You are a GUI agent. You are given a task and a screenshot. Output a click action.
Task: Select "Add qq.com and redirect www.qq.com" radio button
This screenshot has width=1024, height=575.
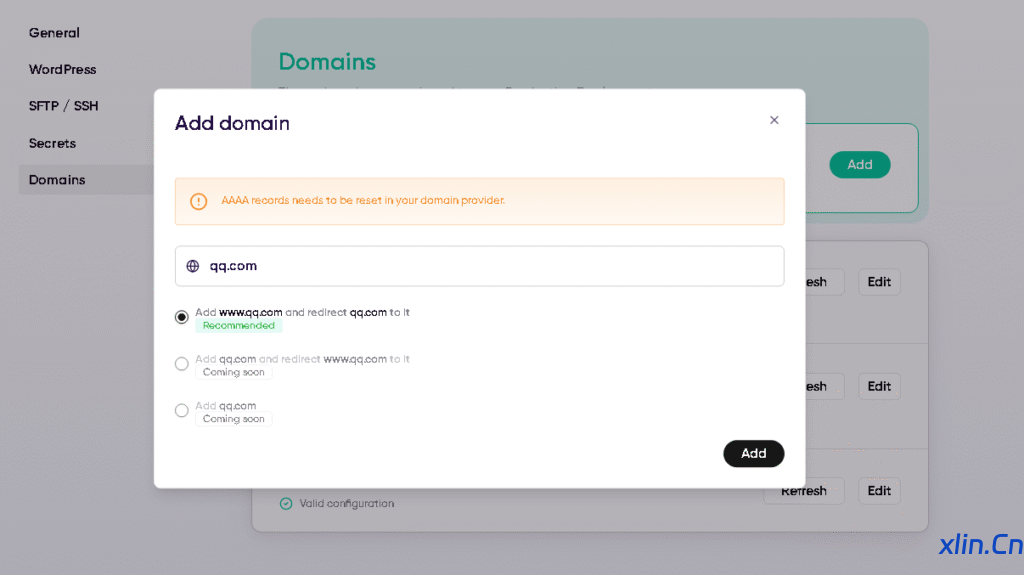pyautogui.click(x=182, y=364)
